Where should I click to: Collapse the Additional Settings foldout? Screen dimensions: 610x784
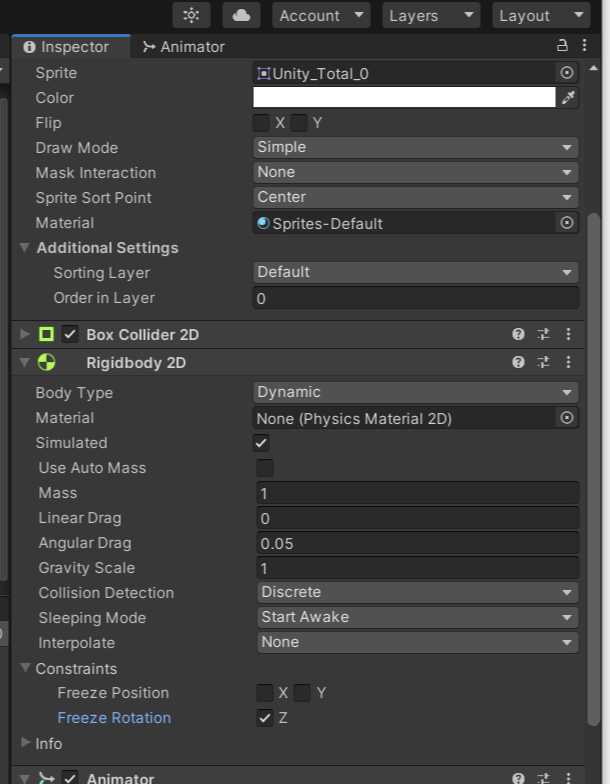pyautogui.click(x=24, y=248)
